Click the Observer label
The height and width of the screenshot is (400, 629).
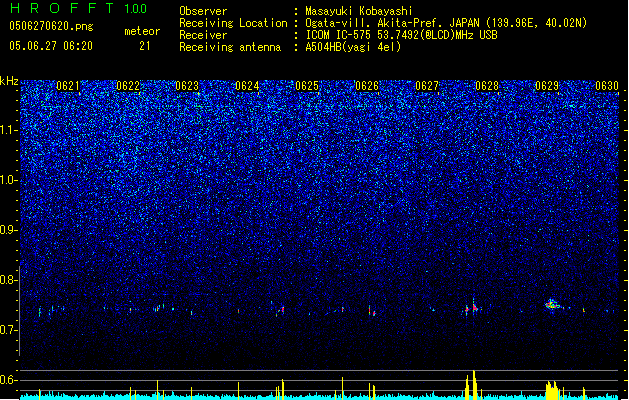203,11
